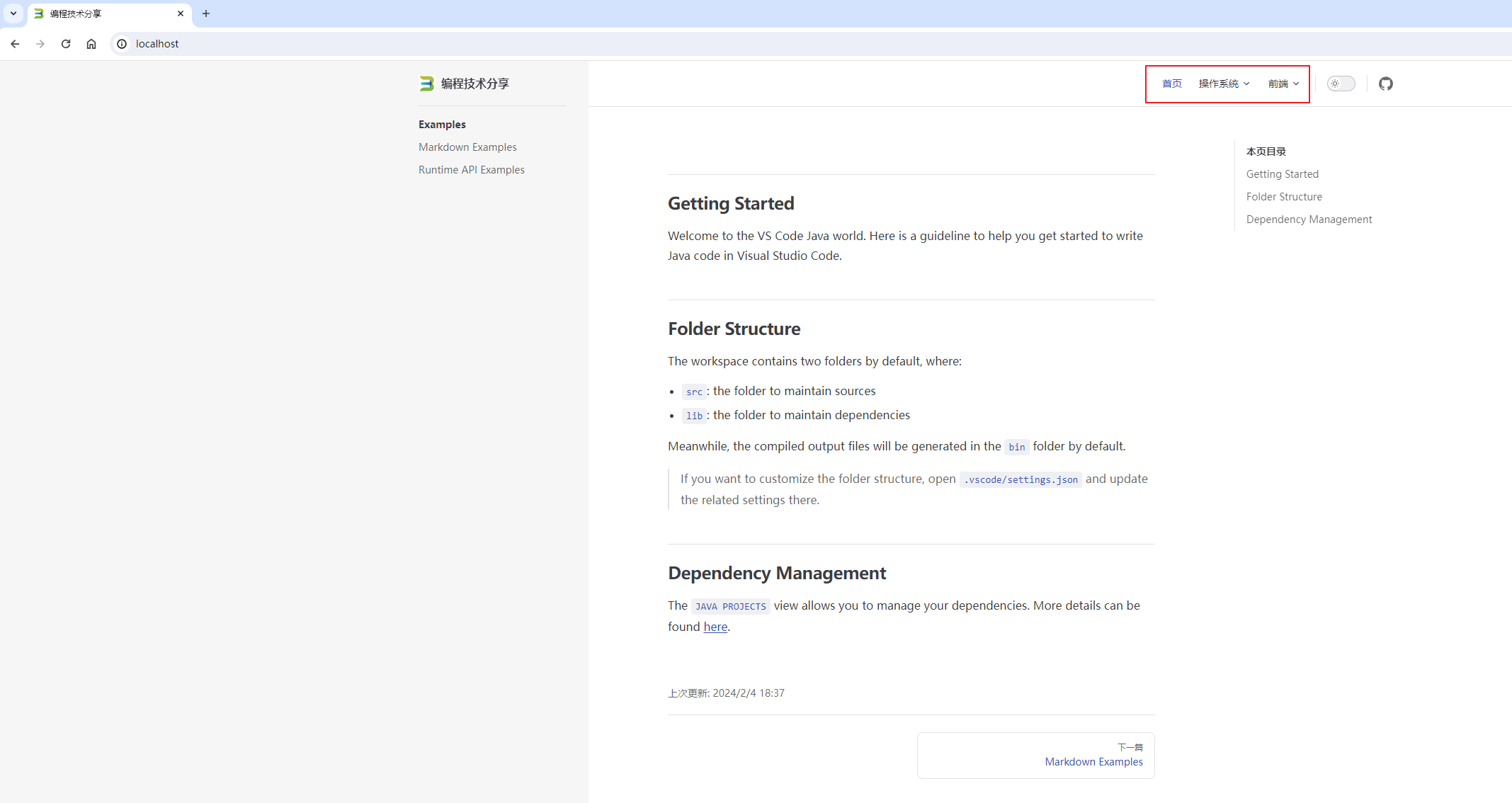Jump to Dependency Management in the outline
Viewport: 1512px width, 803px height.
pyautogui.click(x=1308, y=220)
